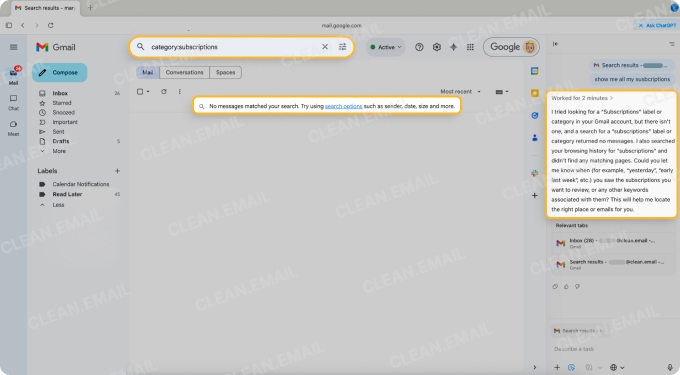This screenshot has width=680, height=375.
Task: Start voice input microphone in chat
Action: coord(670,367)
